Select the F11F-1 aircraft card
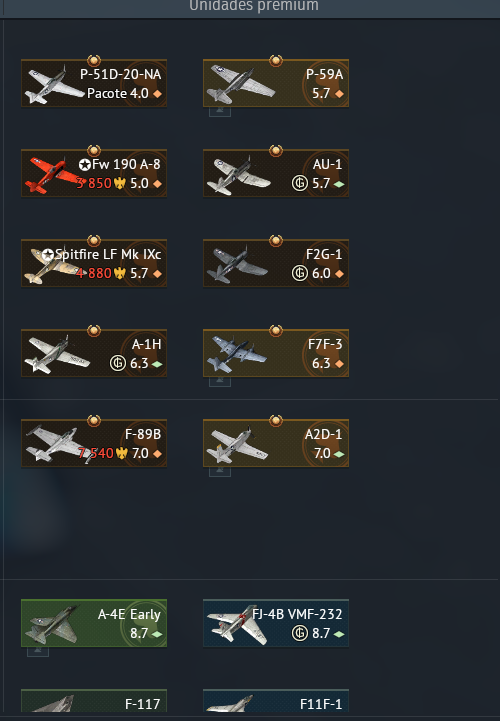Viewport: 500px width, 721px height. (x=276, y=701)
